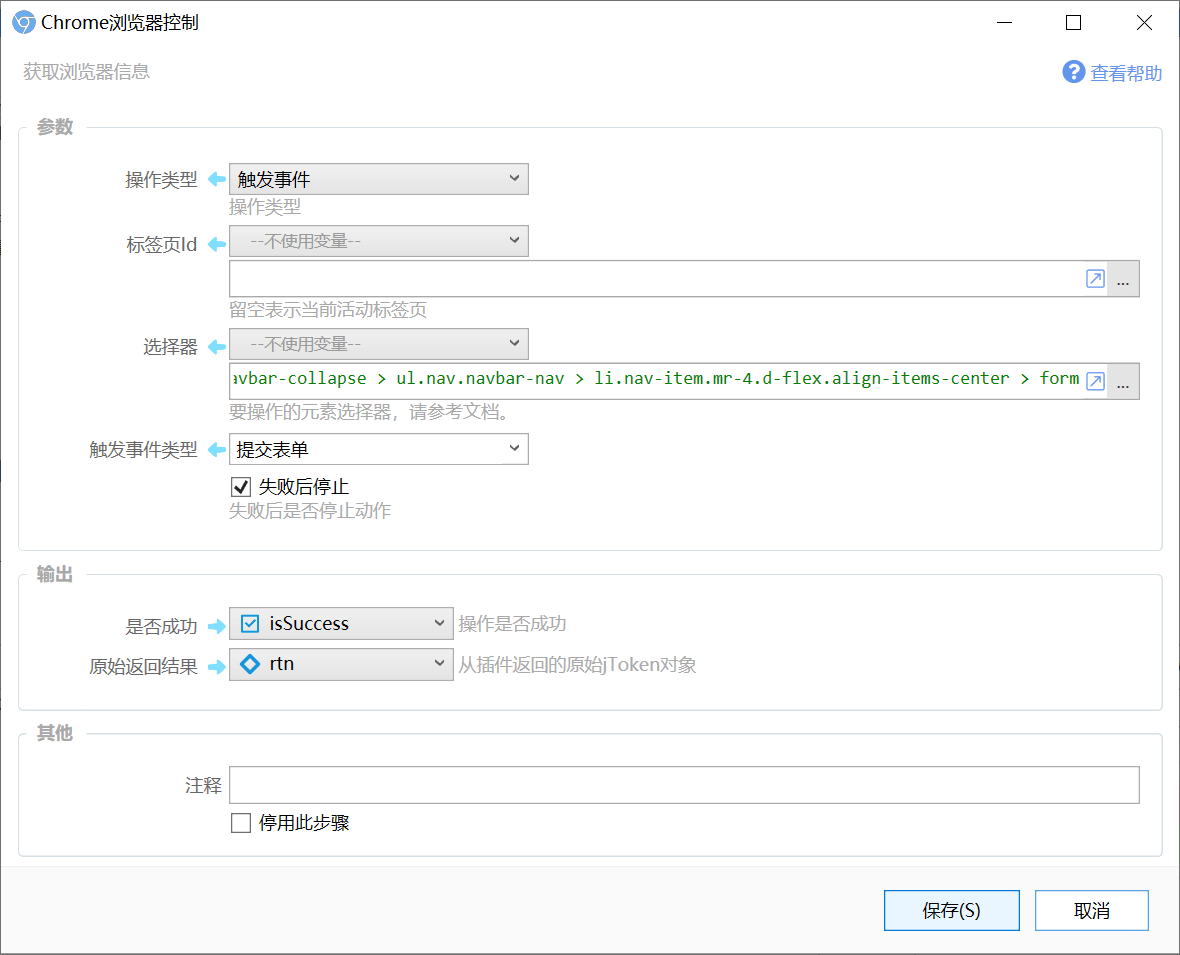Uncheck the 失败后停止 checkbox
This screenshot has width=1180, height=955.
point(241,487)
